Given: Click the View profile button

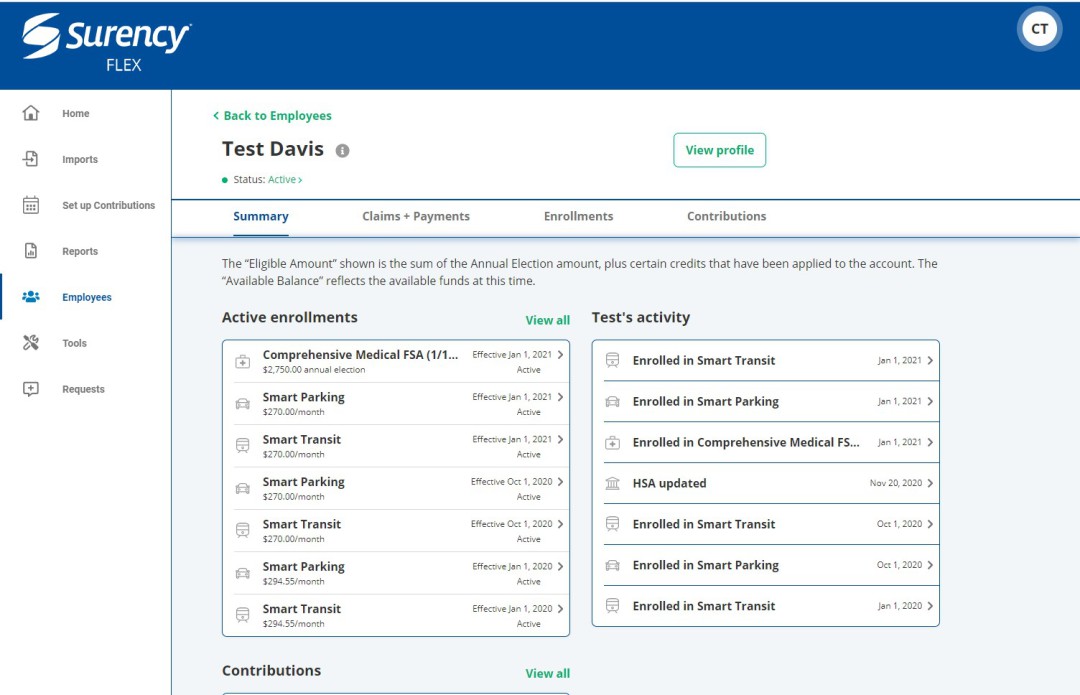Looking at the screenshot, I should pyautogui.click(x=719, y=150).
